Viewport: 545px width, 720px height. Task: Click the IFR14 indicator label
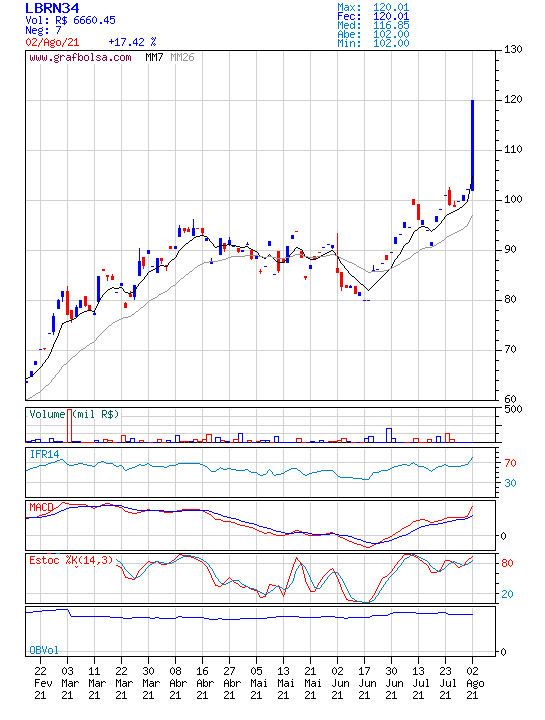click(45, 454)
